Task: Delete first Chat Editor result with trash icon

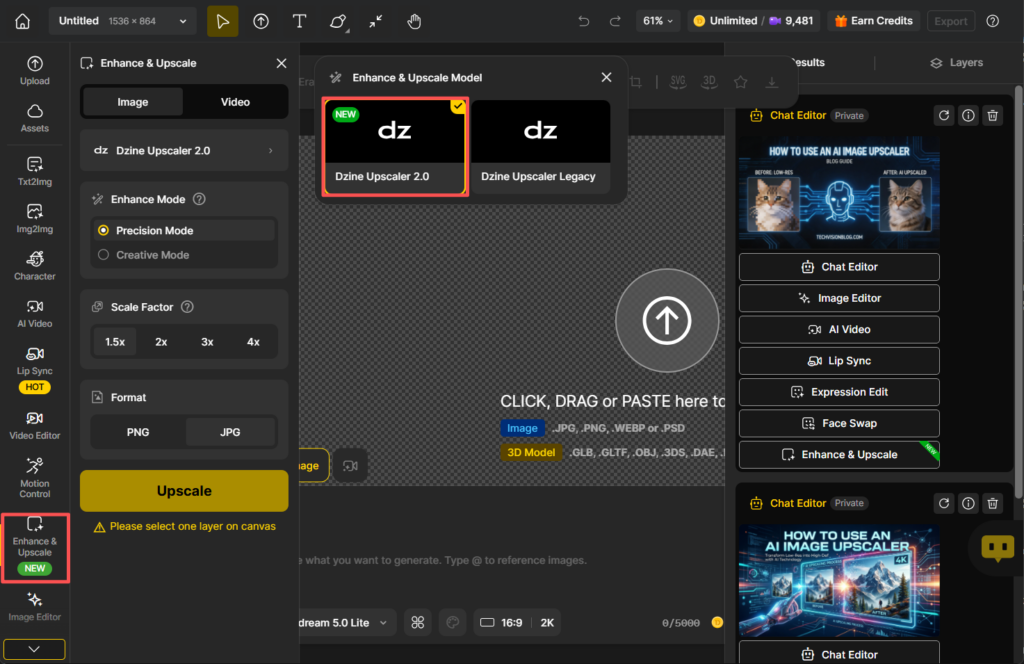Action: [992, 115]
